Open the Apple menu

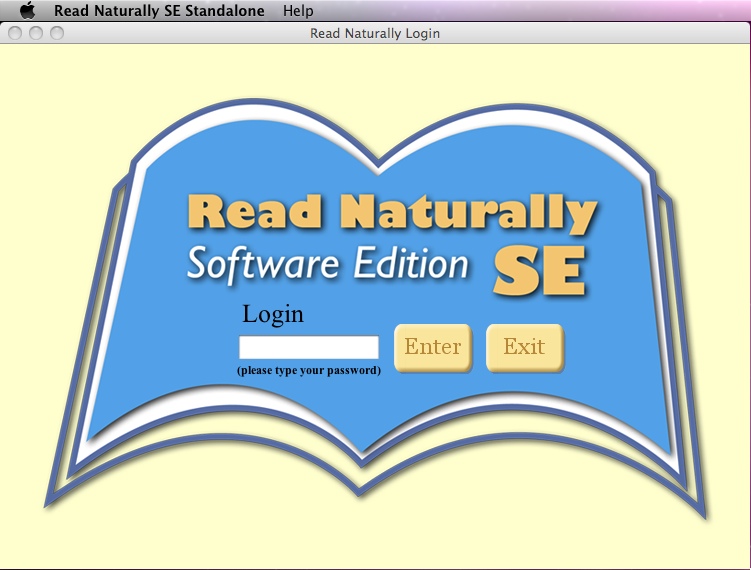[x=27, y=11]
